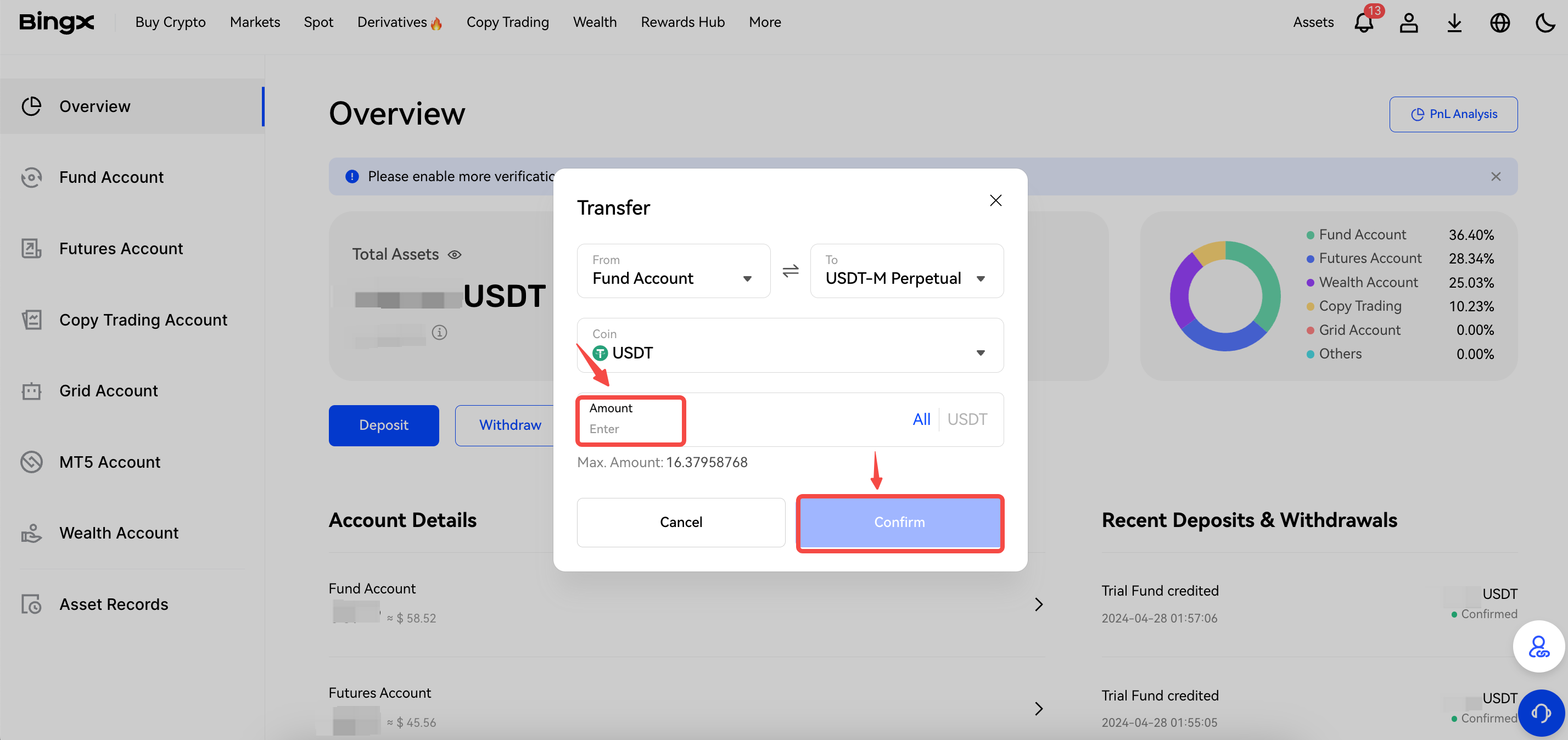Click Cancel in the Transfer dialog
Image resolution: width=1568 pixels, height=740 pixels.
point(681,522)
